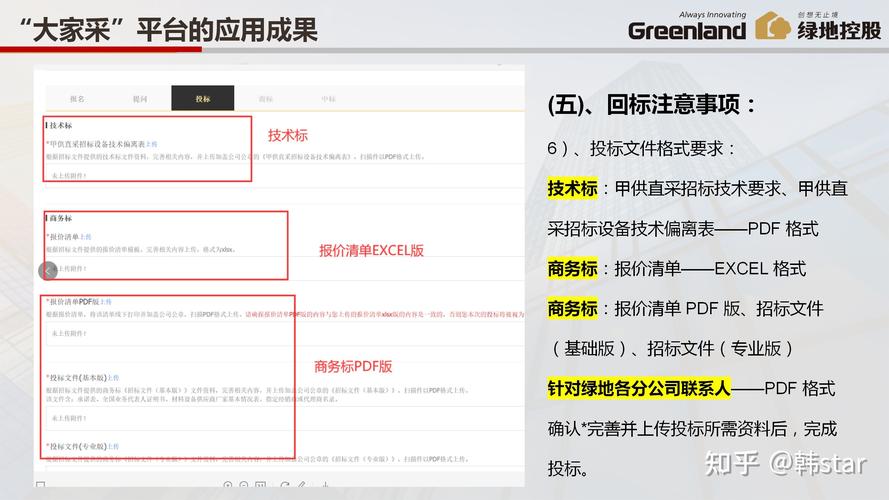Click the Greenland 绿地控股 logo
This screenshot has width=889, height=500.
[x=754, y=27]
